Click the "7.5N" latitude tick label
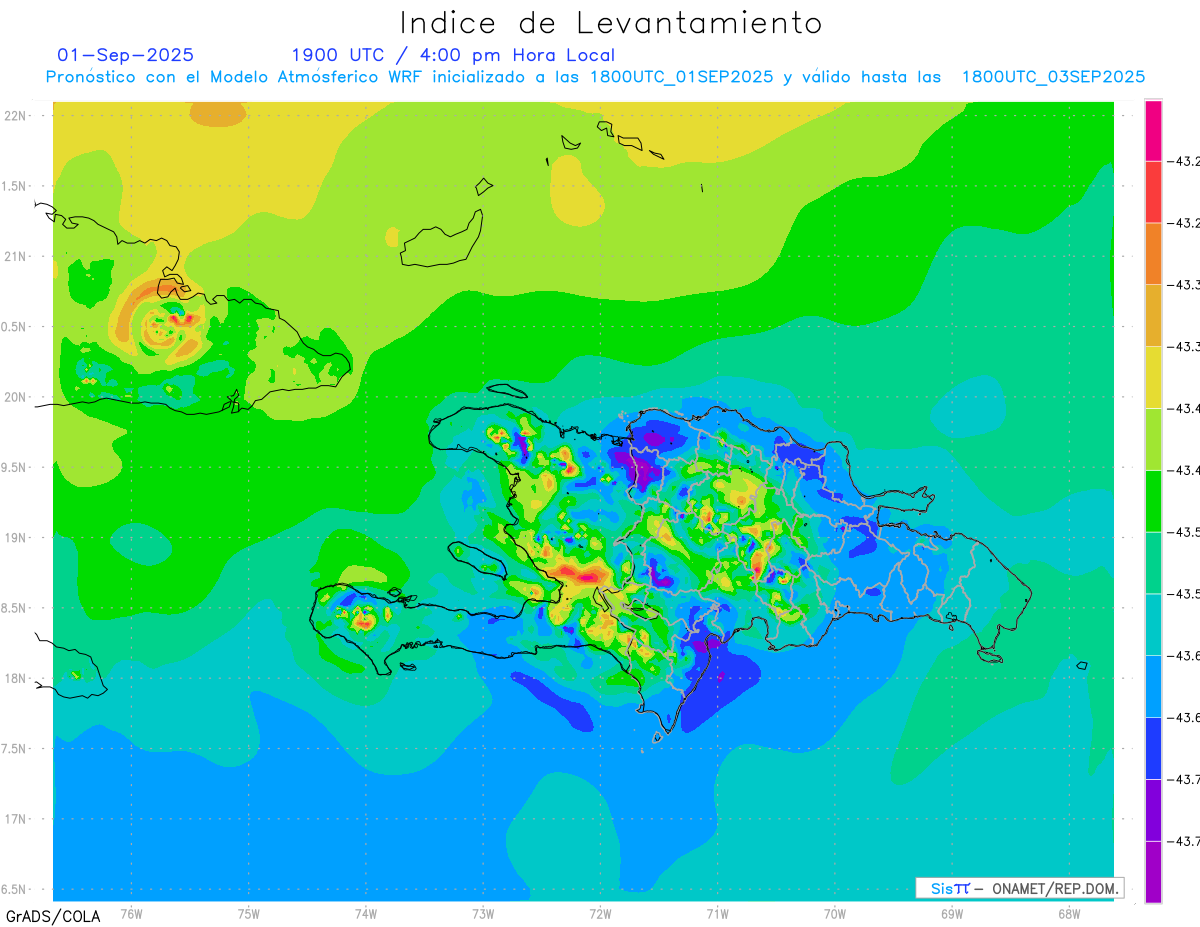This screenshot has width=1200, height=927. click(x=15, y=749)
